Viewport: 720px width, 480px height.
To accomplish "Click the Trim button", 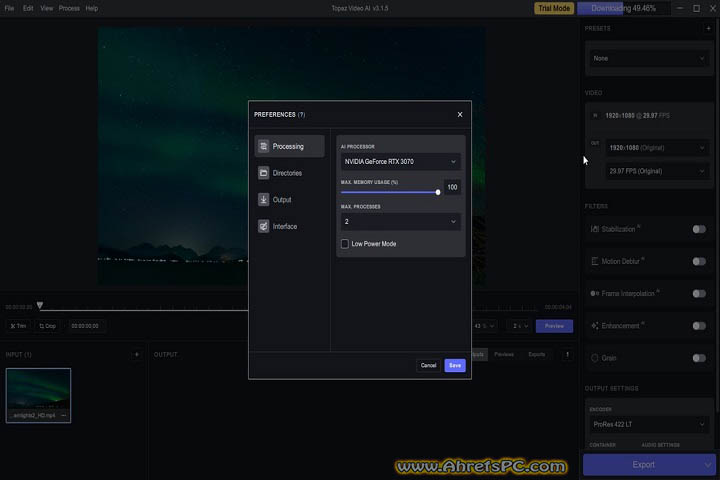I will 18,326.
